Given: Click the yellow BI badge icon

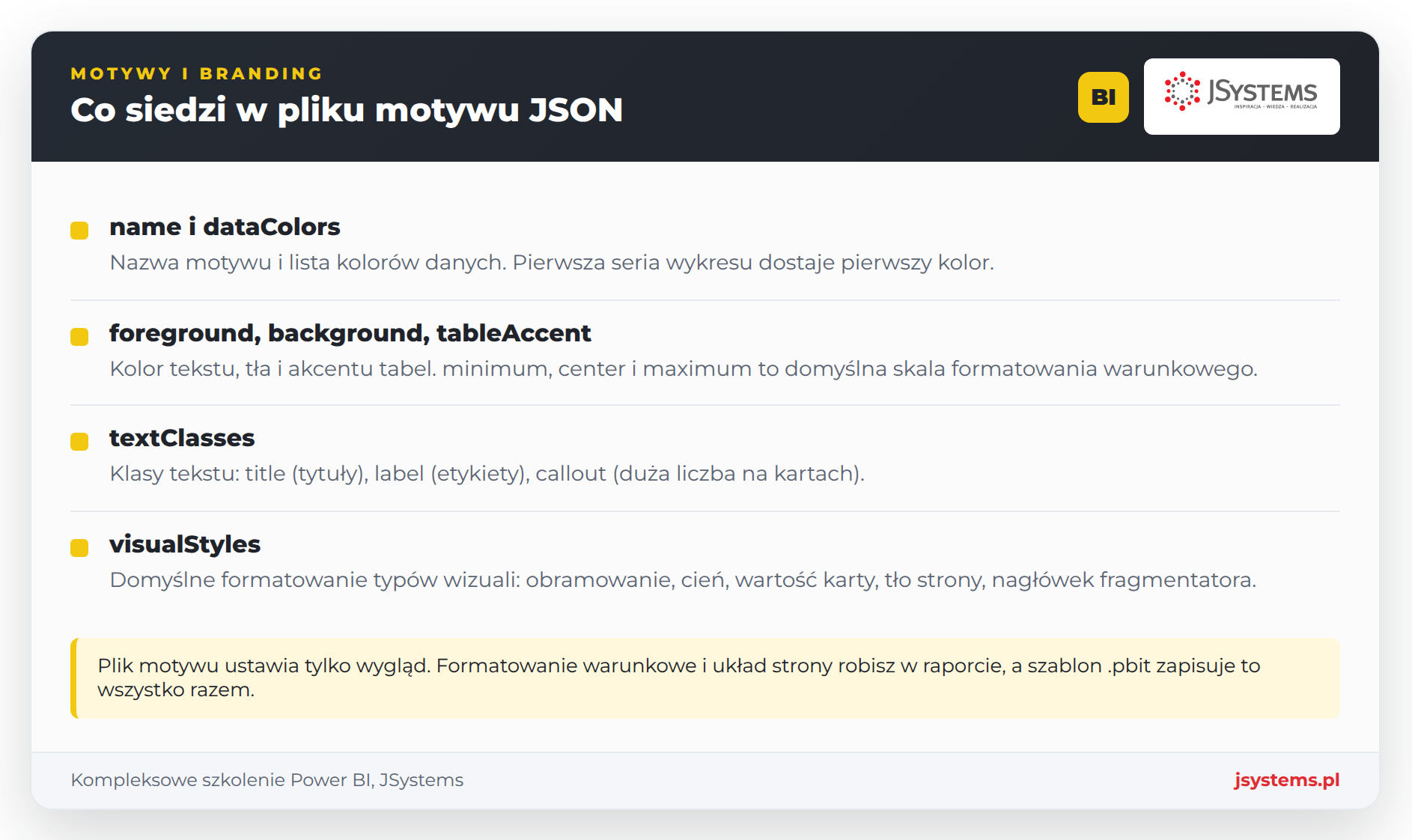Looking at the screenshot, I should pyautogui.click(x=1103, y=97).
